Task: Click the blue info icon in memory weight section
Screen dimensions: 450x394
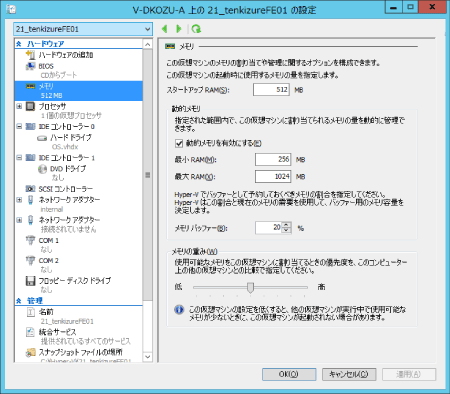Action: coord(179,310)
